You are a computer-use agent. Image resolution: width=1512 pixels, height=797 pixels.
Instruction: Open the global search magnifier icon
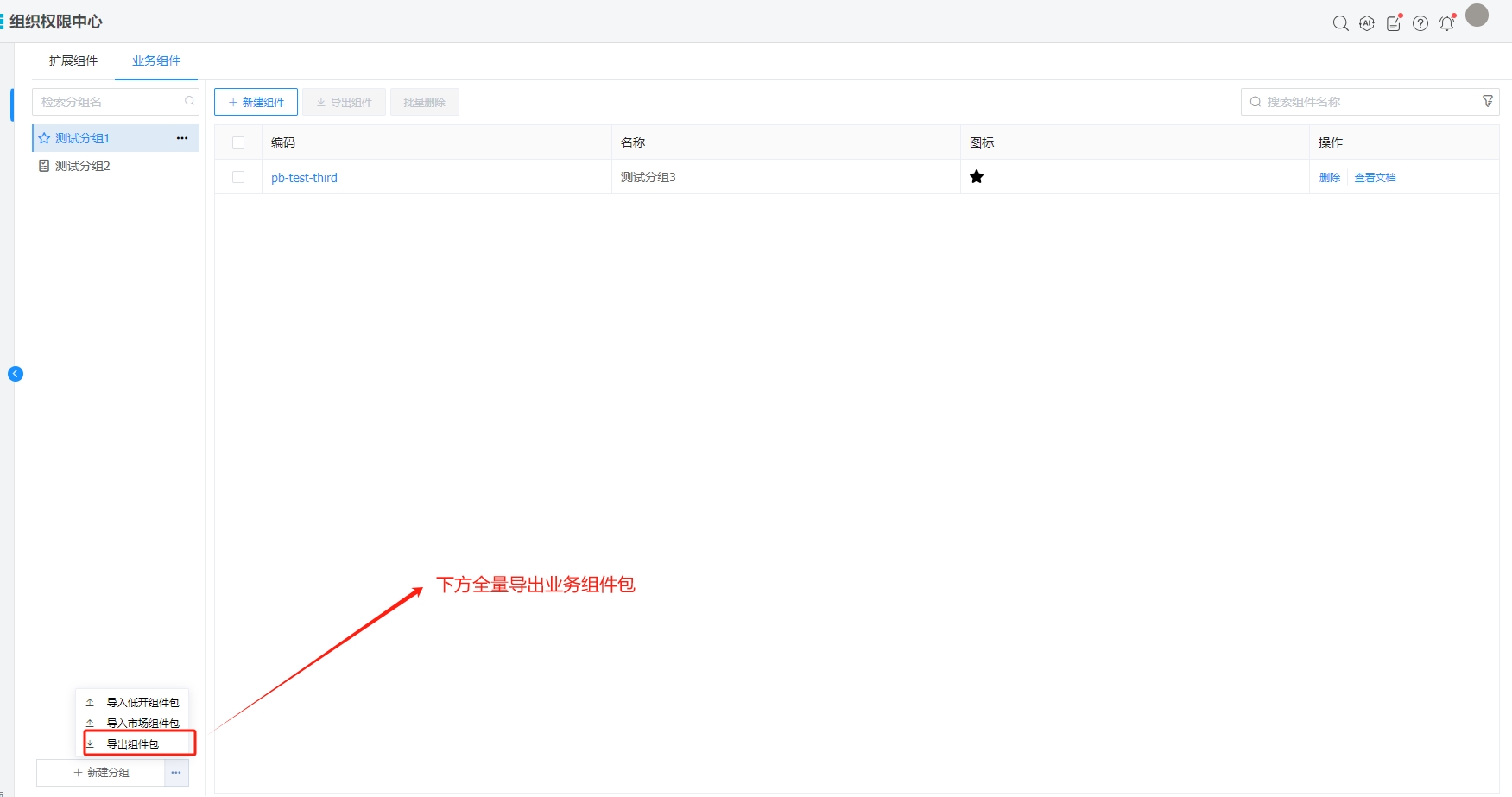tap(1340, 23)
